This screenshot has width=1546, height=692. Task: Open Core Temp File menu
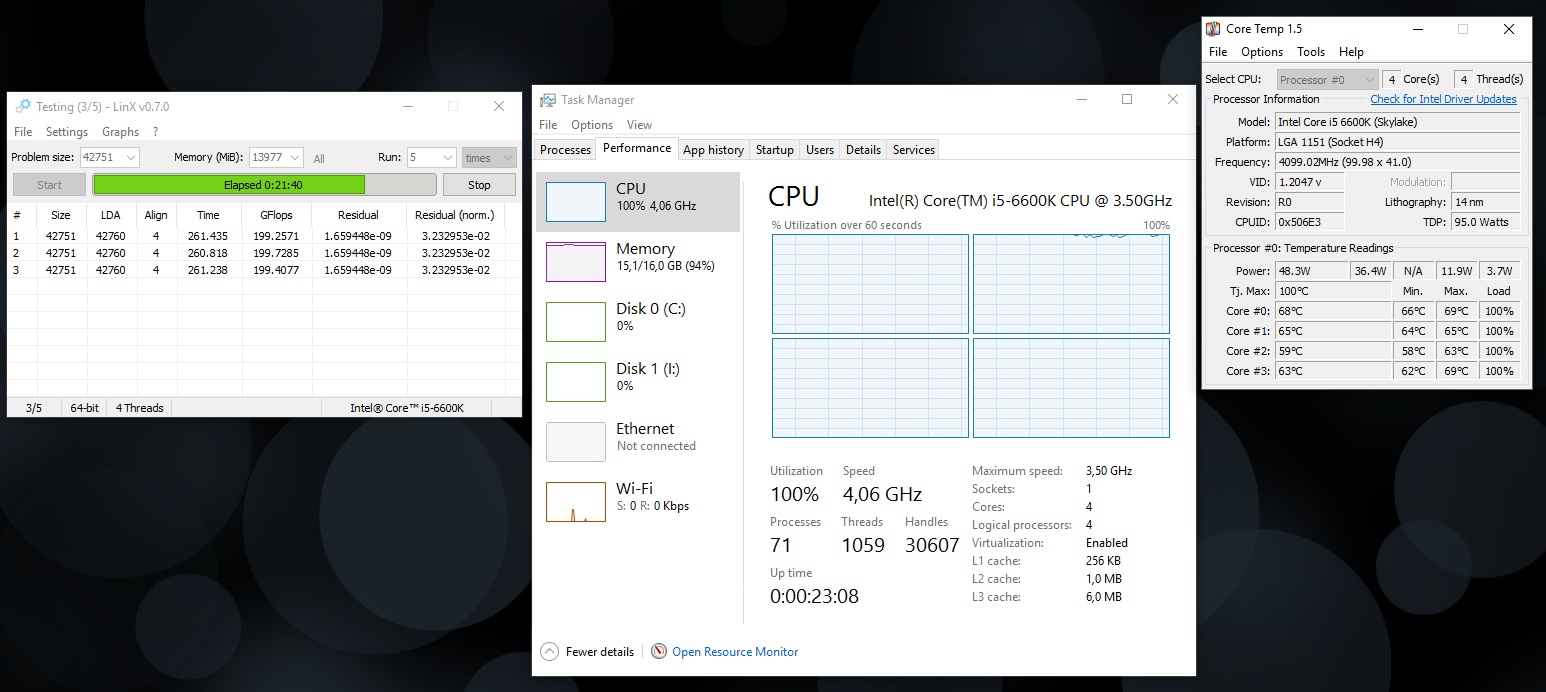(x=1217, y=52)
